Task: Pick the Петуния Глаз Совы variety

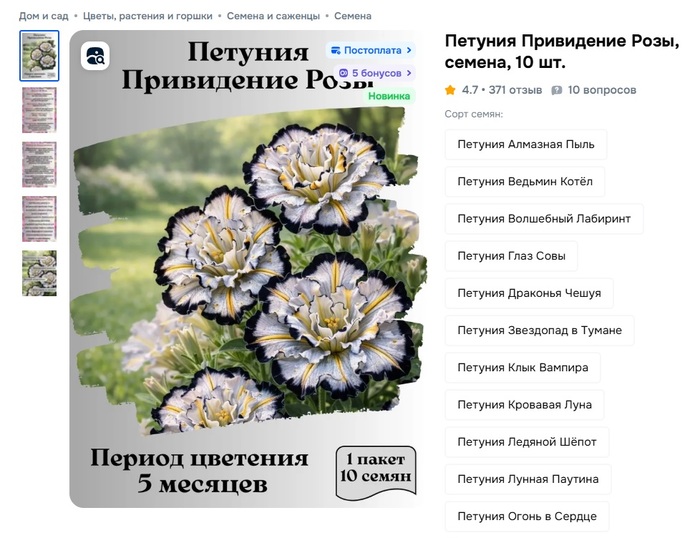Action: [x=510, y=256]
